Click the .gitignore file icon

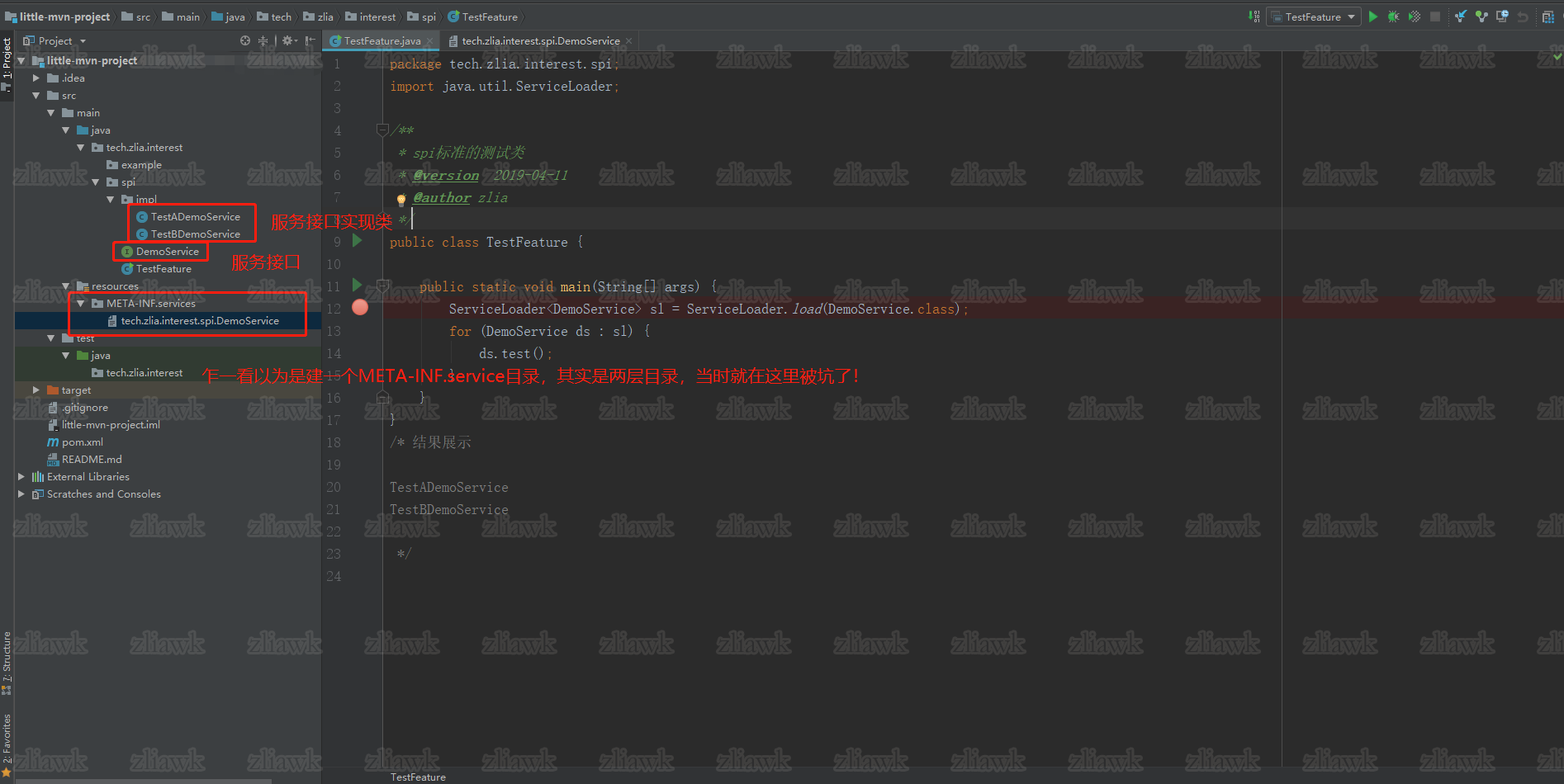coord(53,408)
